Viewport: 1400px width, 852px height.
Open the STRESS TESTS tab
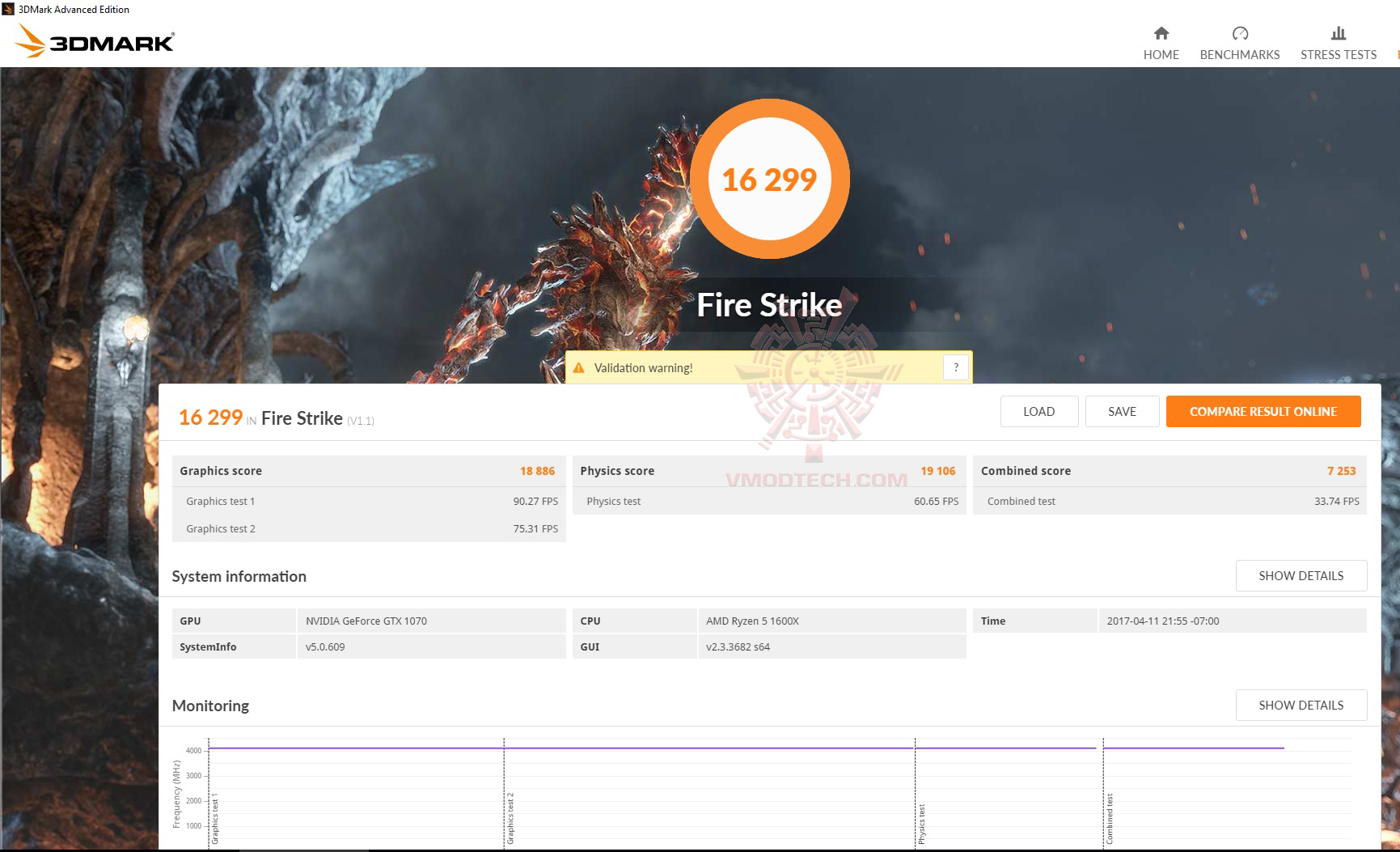tap(1338, 54)
